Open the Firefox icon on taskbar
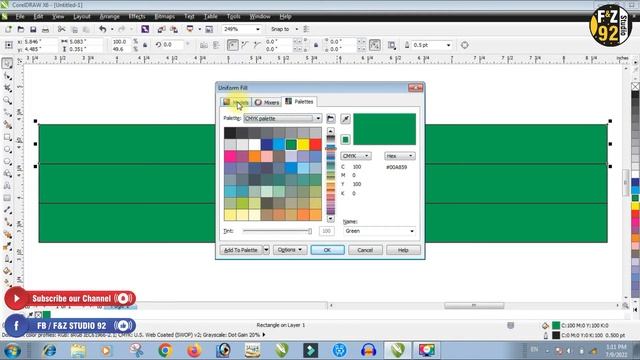The image size is (640, 360). click(x=194, y=350)
